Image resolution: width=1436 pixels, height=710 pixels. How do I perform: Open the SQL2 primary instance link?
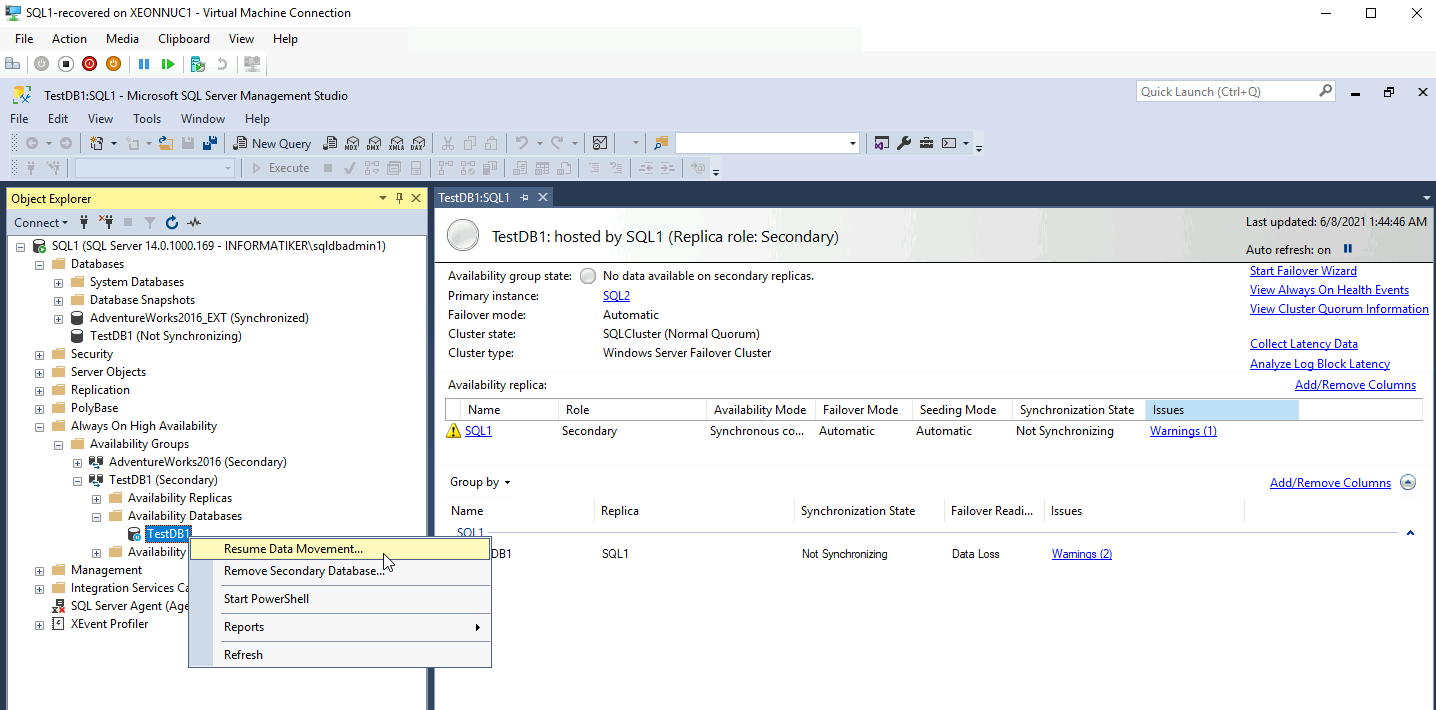tap(616, 296)
